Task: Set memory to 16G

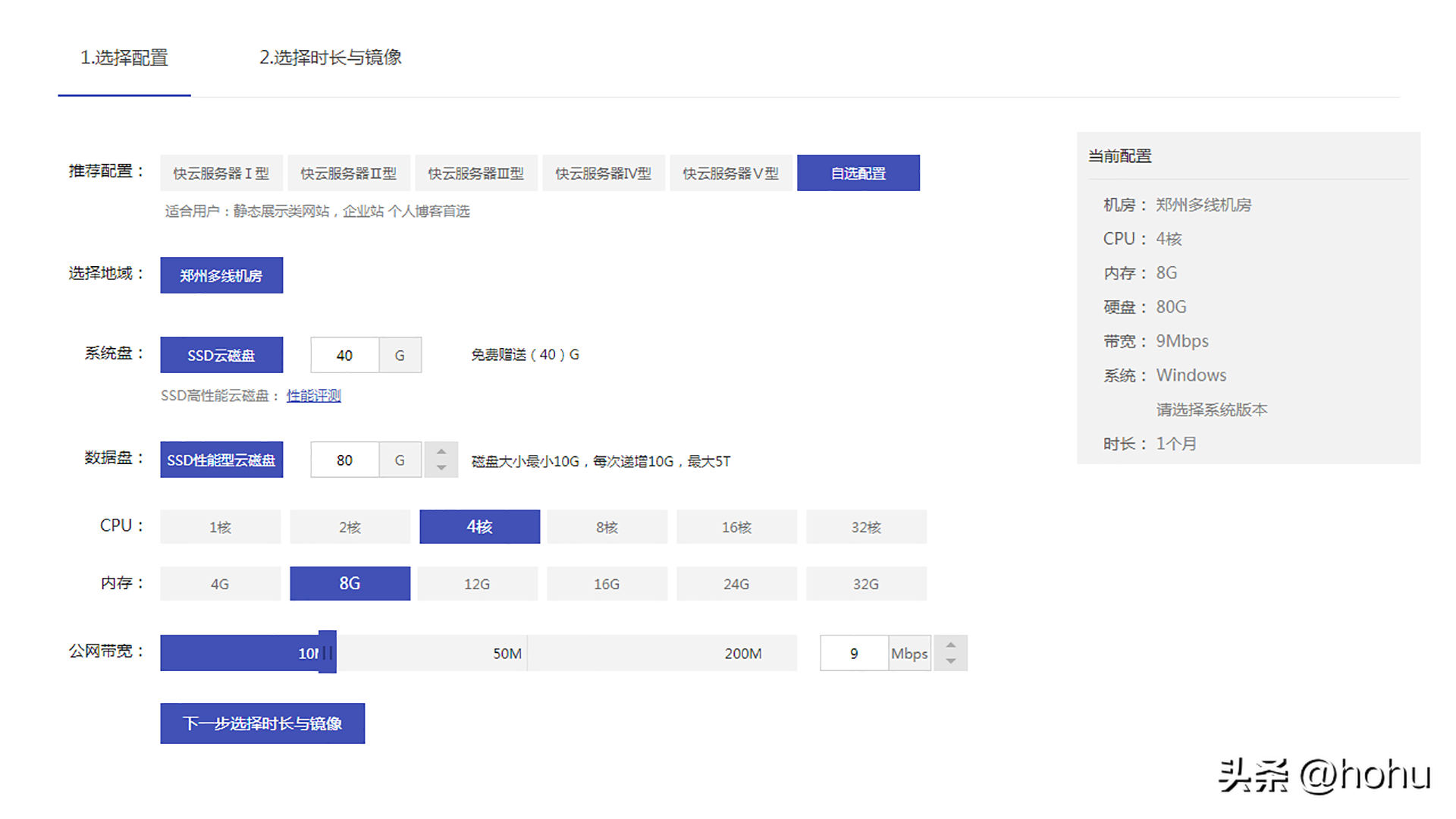Action: pos(607,584)
